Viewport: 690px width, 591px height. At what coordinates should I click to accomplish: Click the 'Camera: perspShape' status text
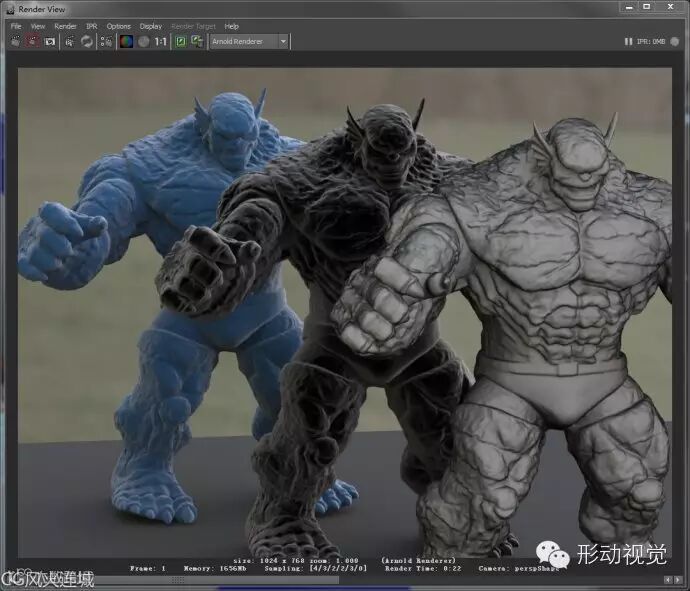click(x=518, y=569)
